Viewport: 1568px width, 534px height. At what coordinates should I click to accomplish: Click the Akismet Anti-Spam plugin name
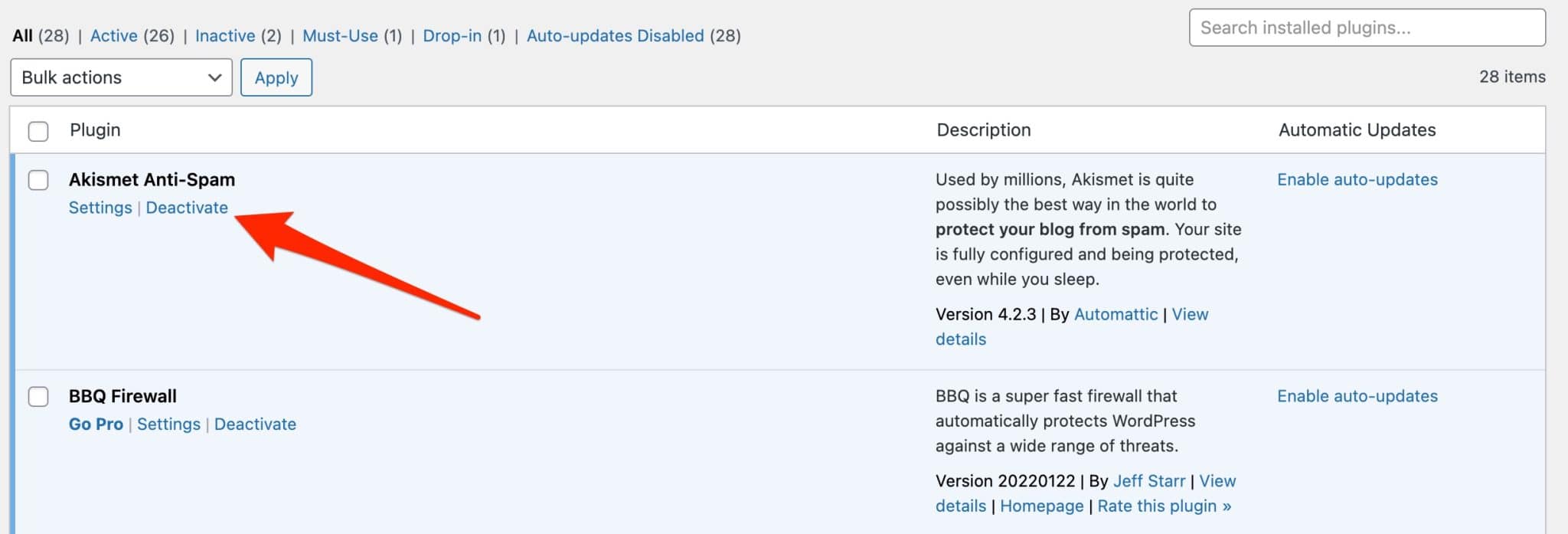[x=152, y=179]
